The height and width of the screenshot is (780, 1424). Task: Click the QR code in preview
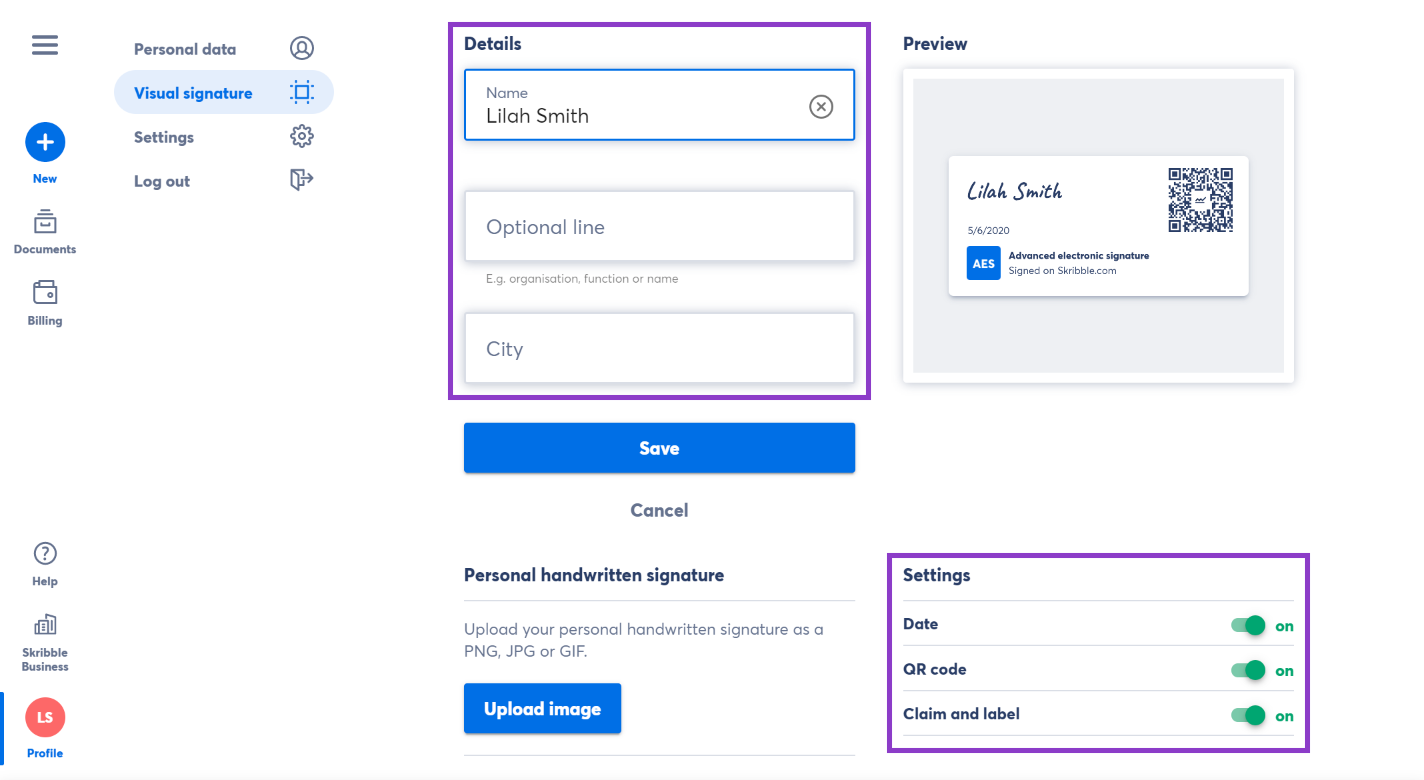[x=1200, y=200]
